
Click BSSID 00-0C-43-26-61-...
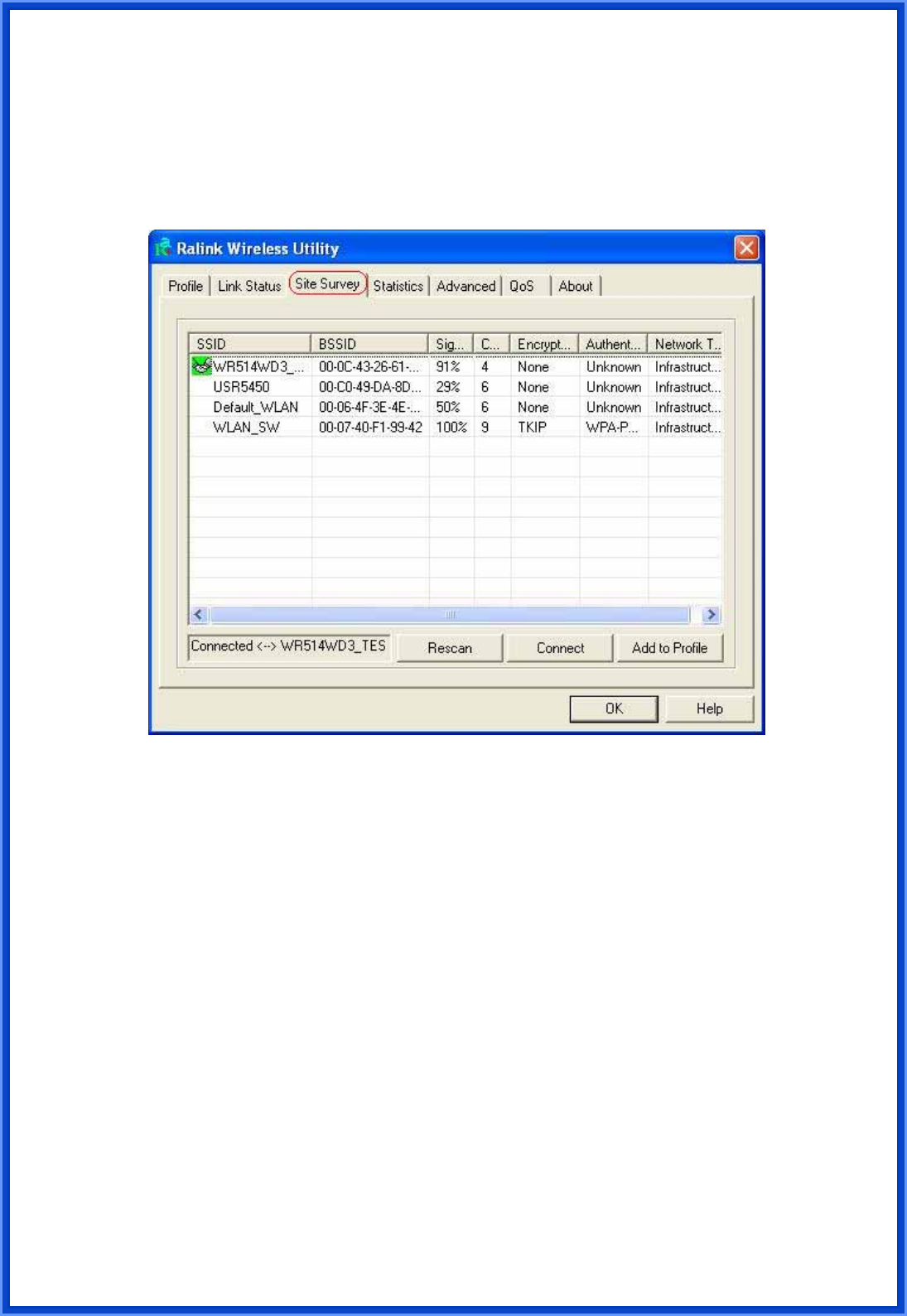(x=370, y=366)
